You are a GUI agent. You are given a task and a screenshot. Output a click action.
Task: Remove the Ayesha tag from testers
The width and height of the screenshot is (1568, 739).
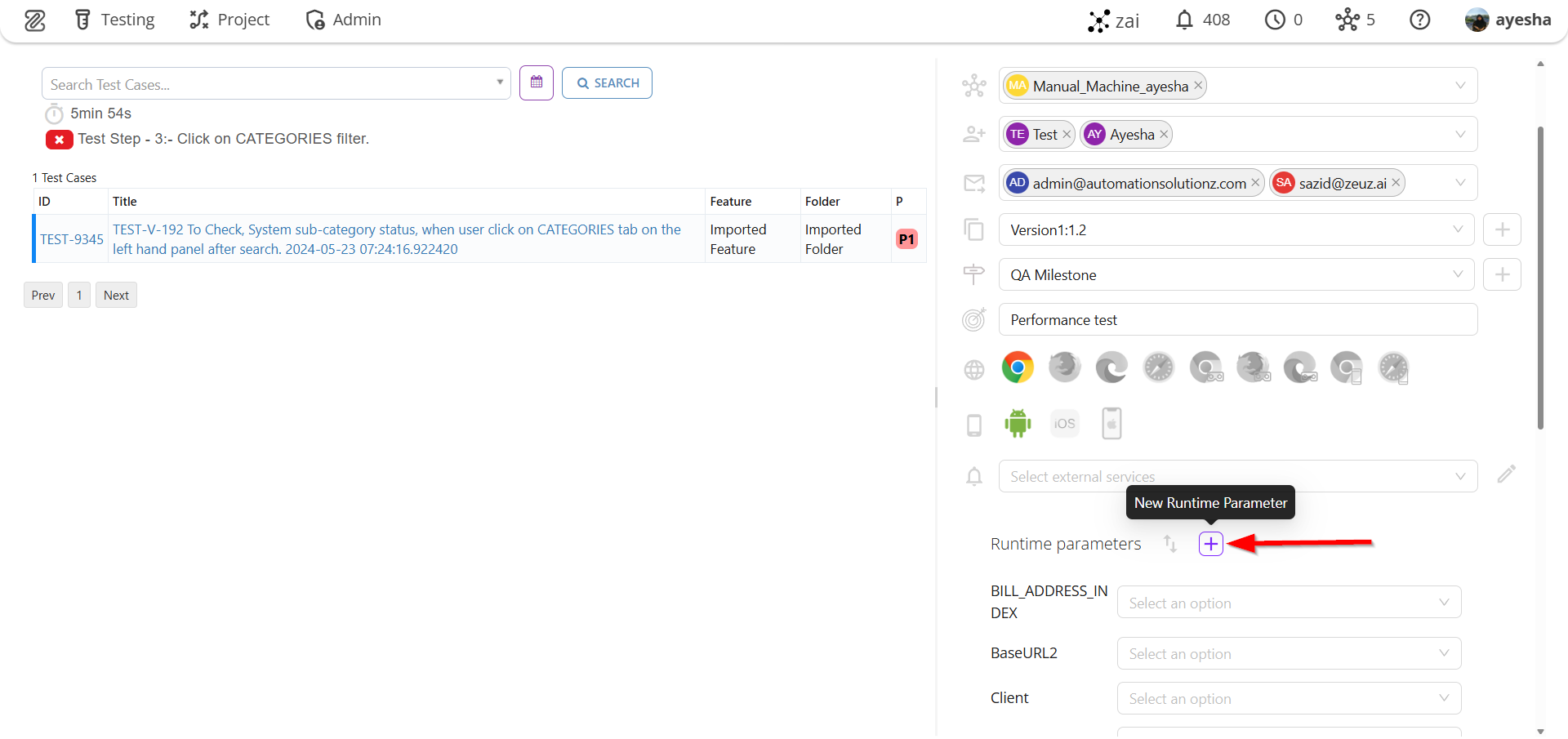(x=1164, y=135)
